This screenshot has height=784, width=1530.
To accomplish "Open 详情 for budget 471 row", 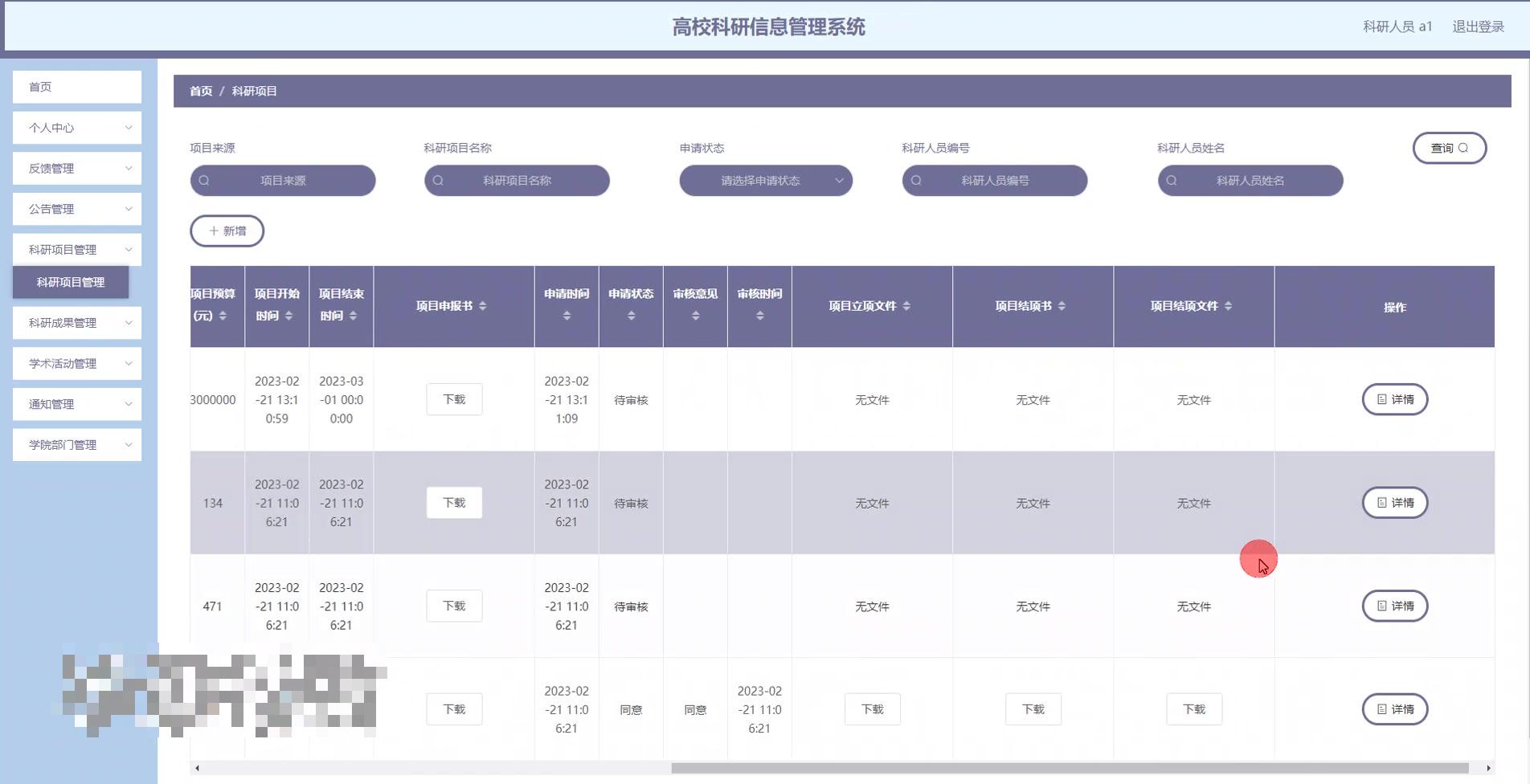I will coord(1395,606).
